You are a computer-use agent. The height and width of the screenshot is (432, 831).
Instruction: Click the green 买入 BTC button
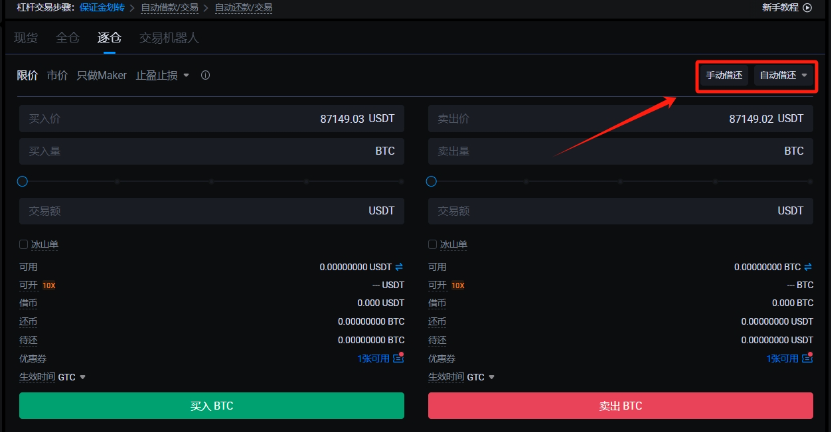point(211,406)
